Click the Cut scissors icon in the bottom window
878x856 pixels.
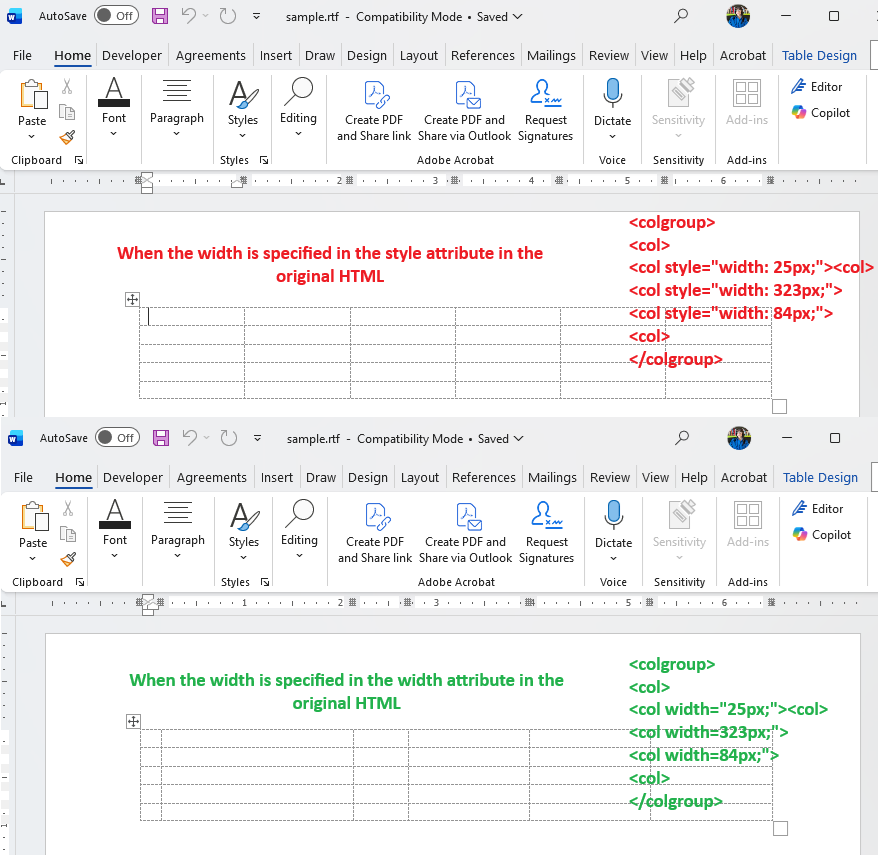tap(68, 509)
